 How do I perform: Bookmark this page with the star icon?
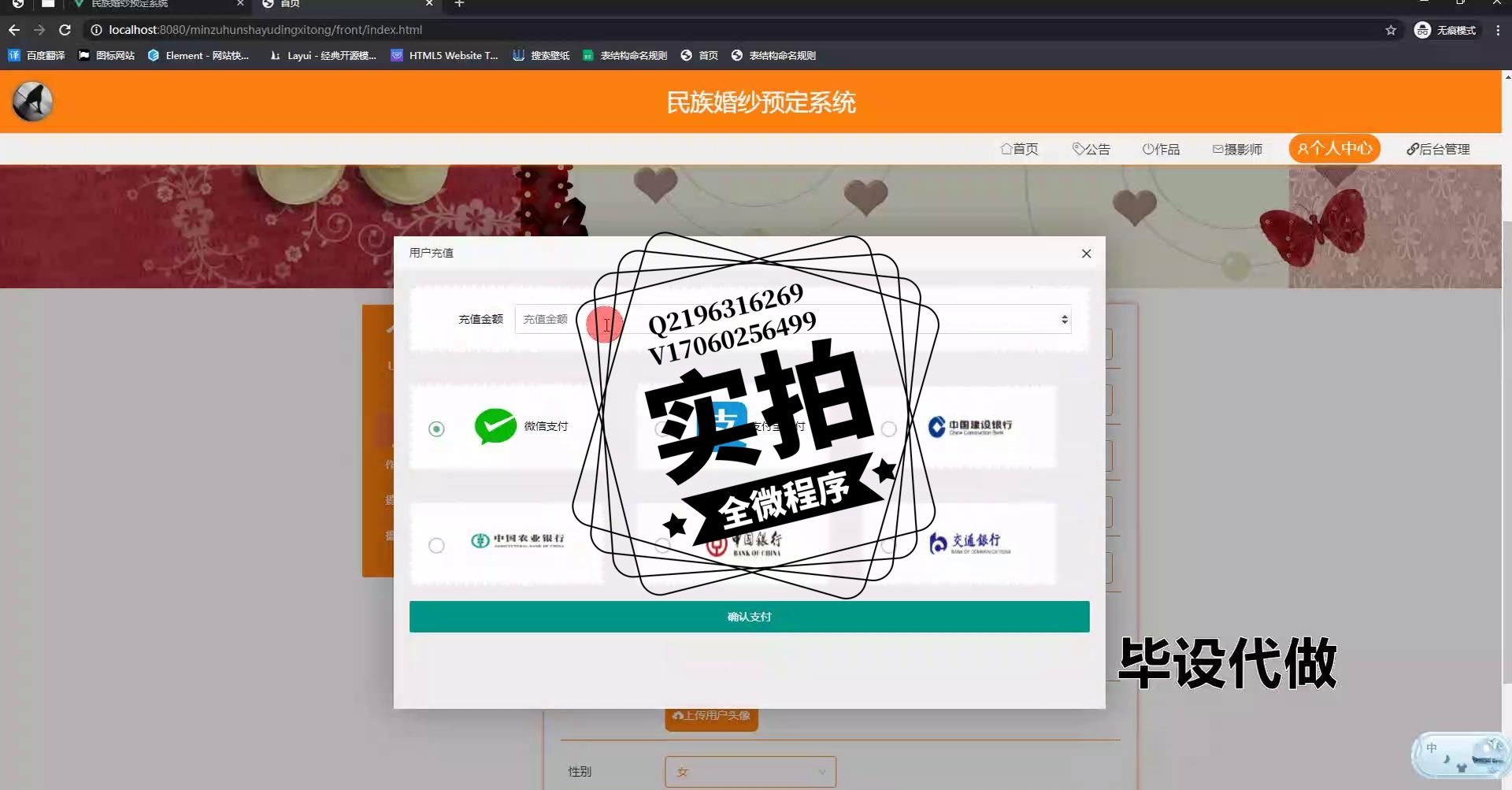[x=1391, y=30]
